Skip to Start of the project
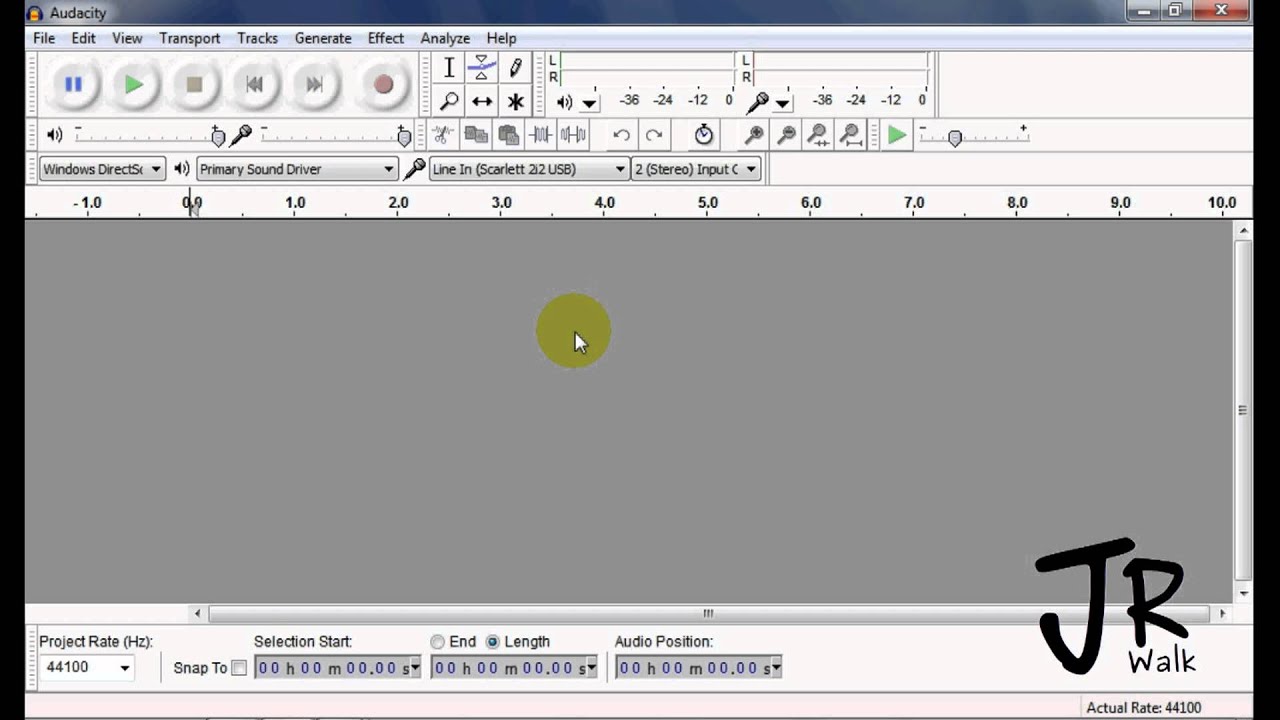Screen dimensions: 1280x720 pyautogui.click(x=254, y=85)
